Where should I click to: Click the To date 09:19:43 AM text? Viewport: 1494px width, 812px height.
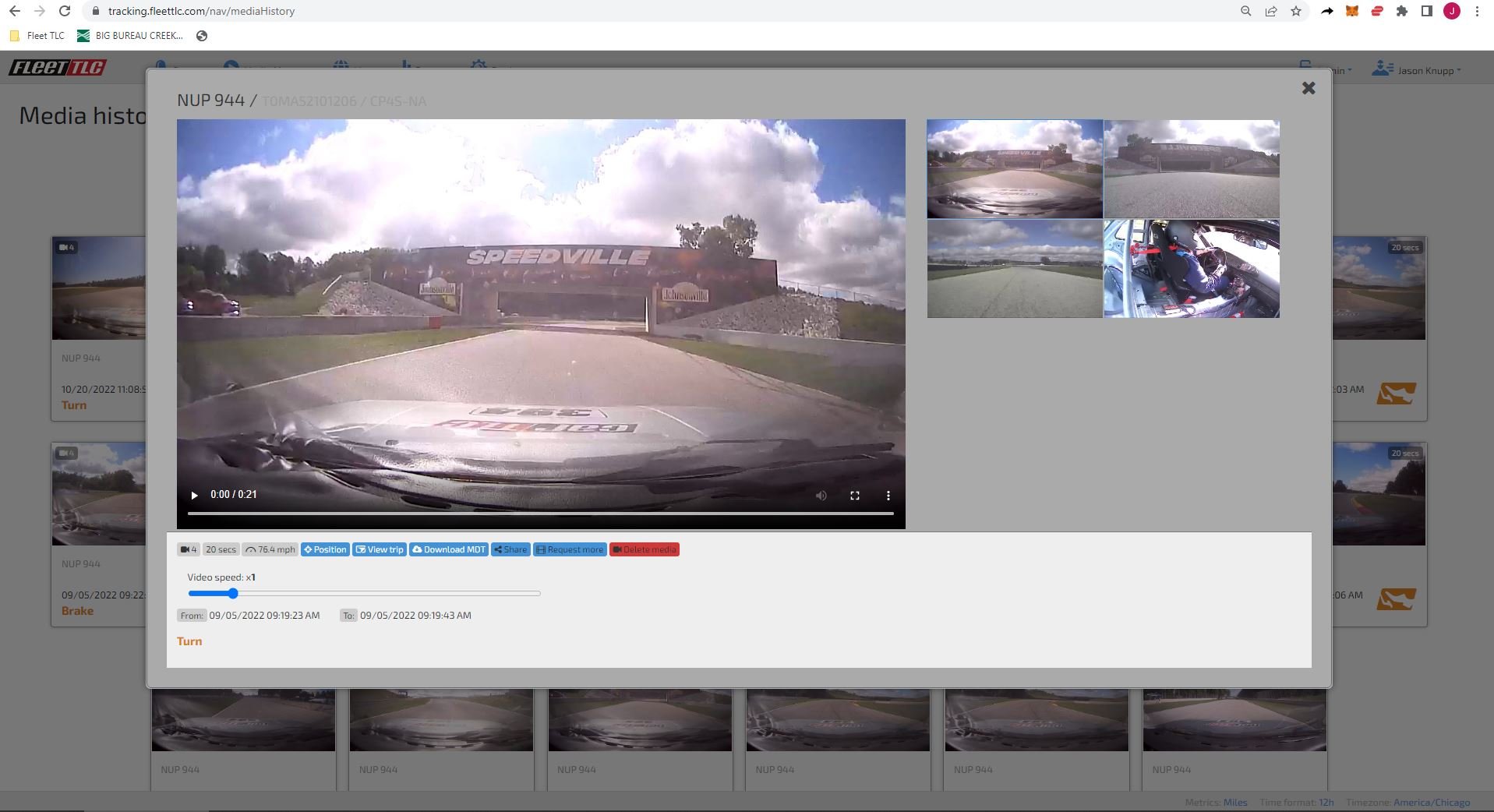pyautogui.click(x=415, y=616)
